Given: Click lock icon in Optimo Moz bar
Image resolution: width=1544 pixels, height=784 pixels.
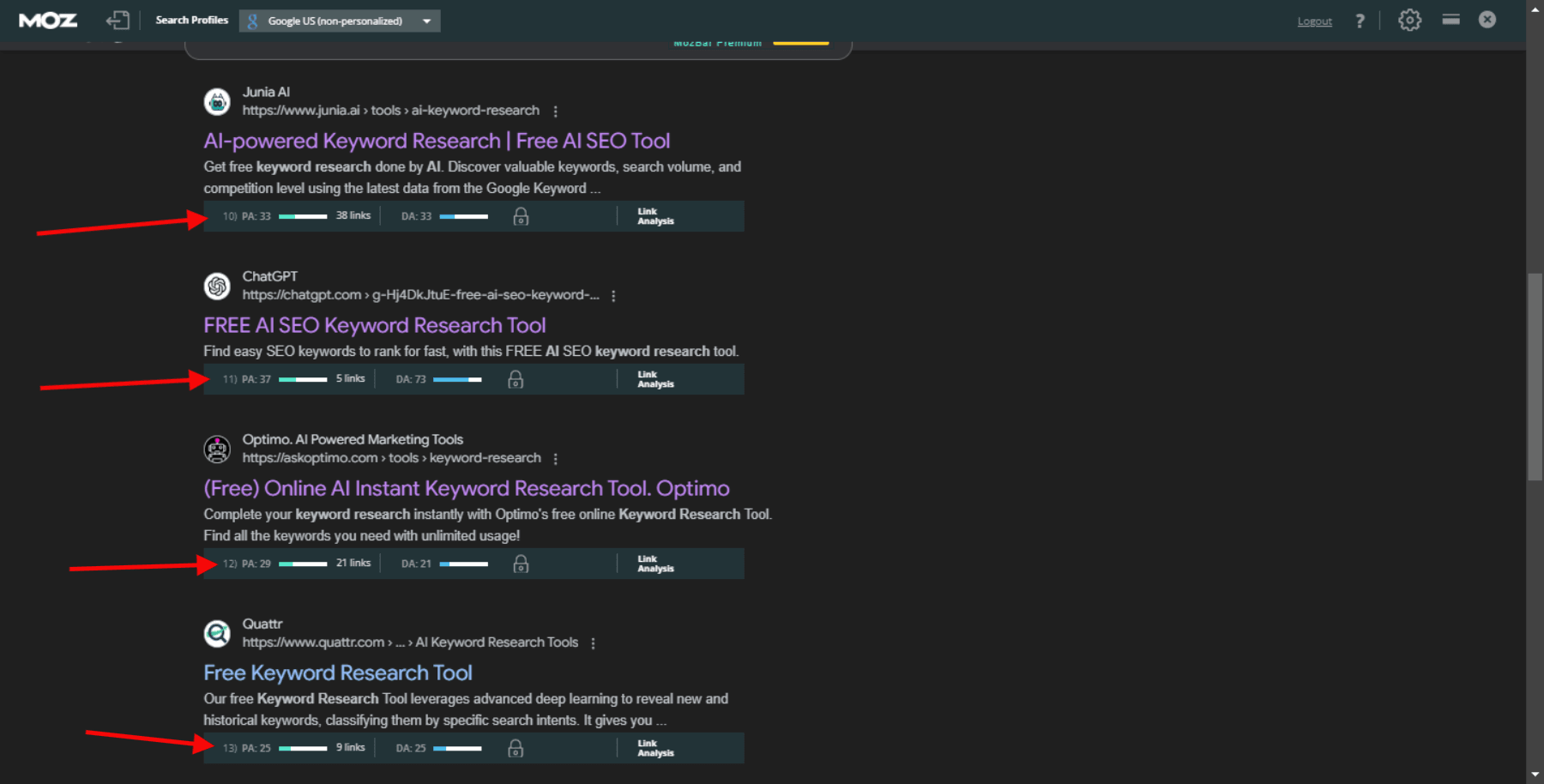Looking at the screenshot, I should [521, 564].
